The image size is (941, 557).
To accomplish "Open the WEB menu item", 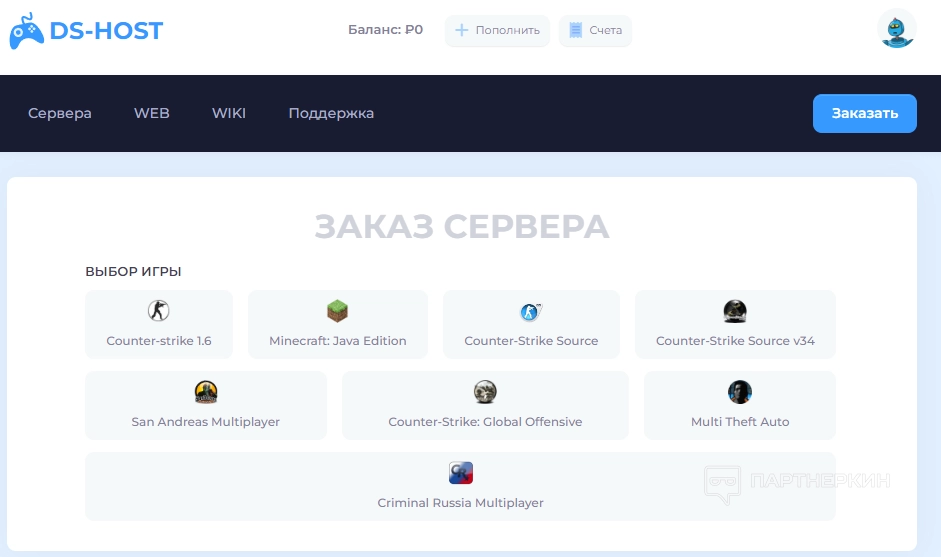I will [152, 113].
